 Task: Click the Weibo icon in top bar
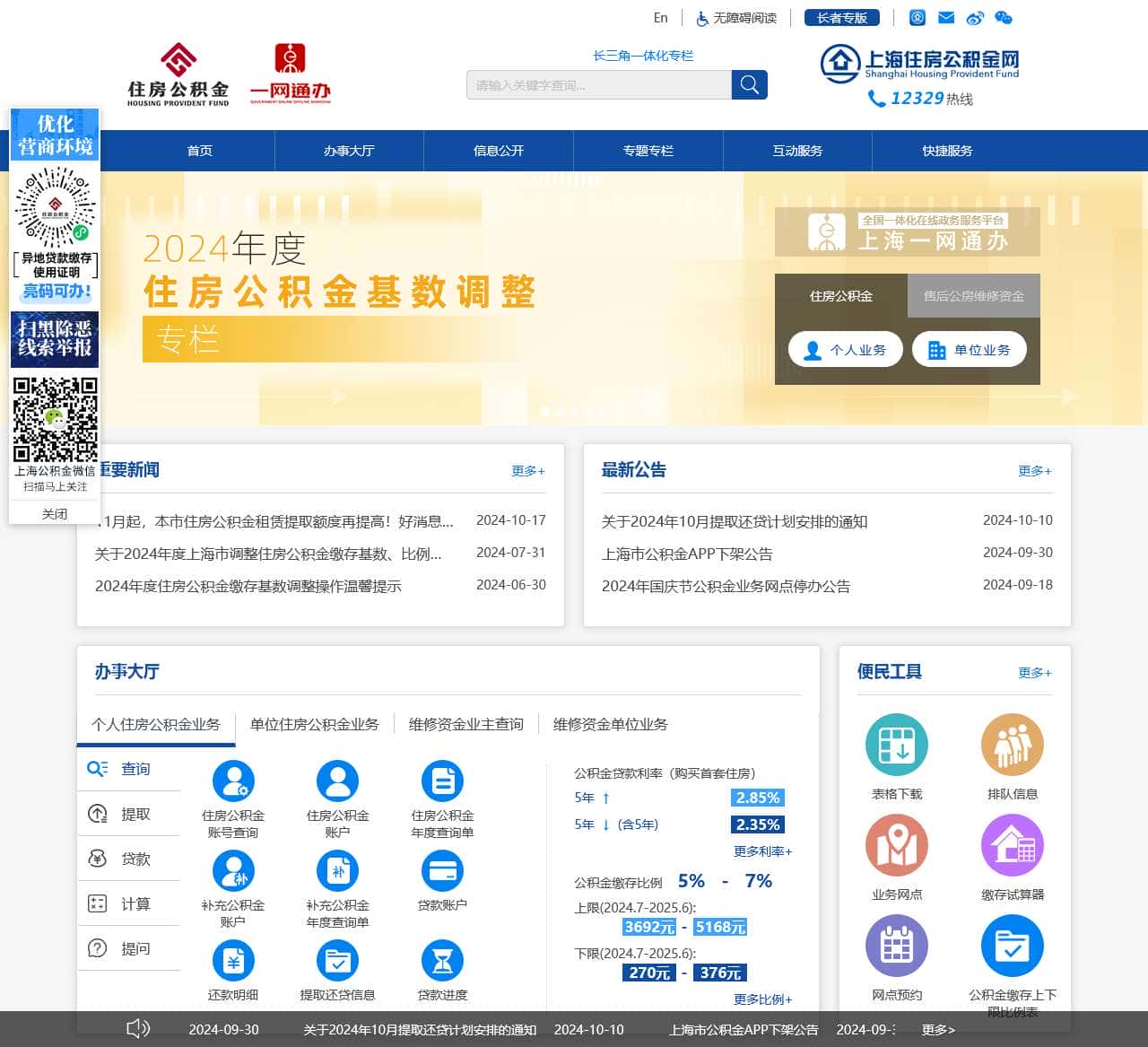975,18
